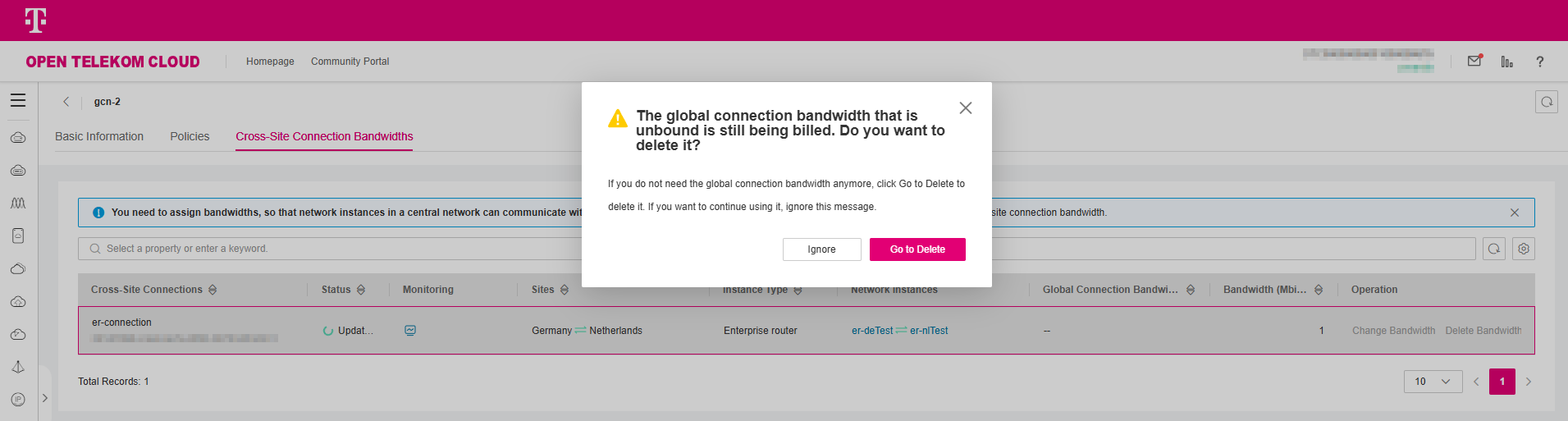1568x421 pixels.
Task: Sort by Cross-Site Connections column
Action: tap(213, 290)
